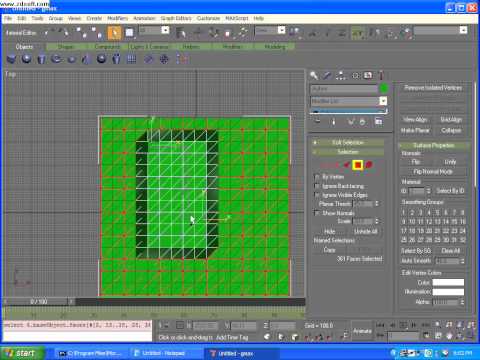Open the Customize menu
Viewport: 480px width, 360px height.
(208, 18)
